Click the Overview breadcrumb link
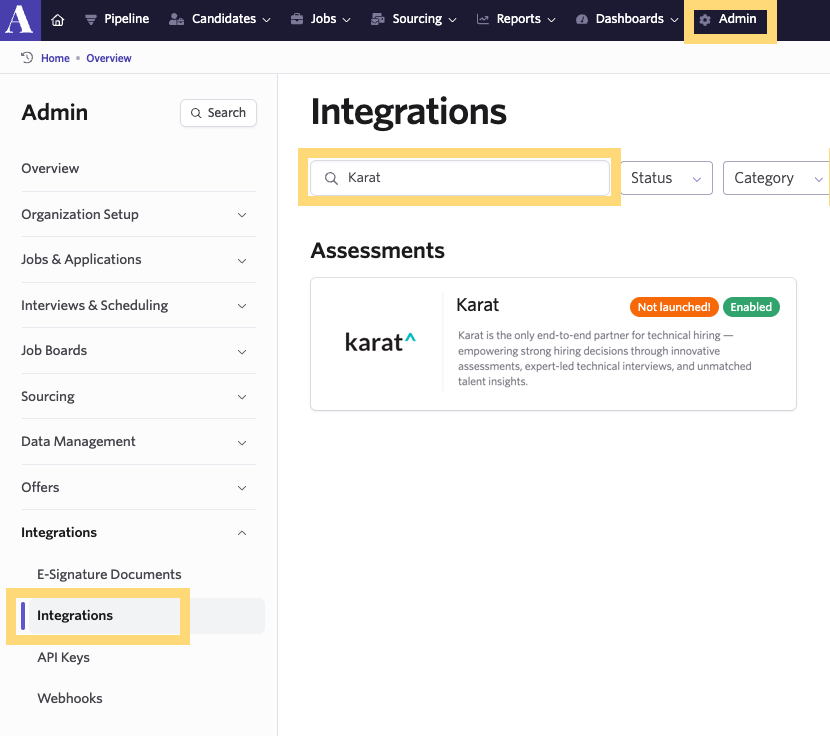This screenshot has width=830, height=736. tap(109, 58)
